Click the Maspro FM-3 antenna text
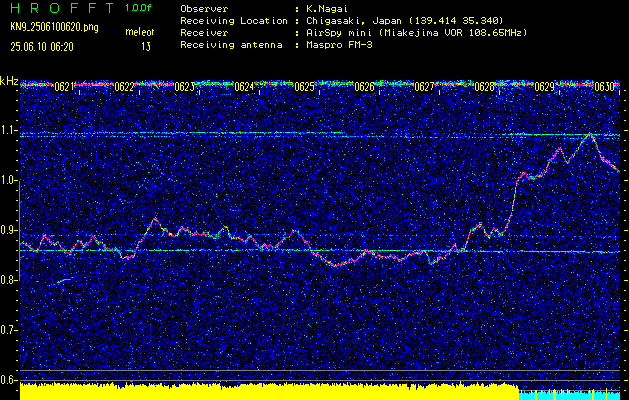 click(x=339, y=45)
